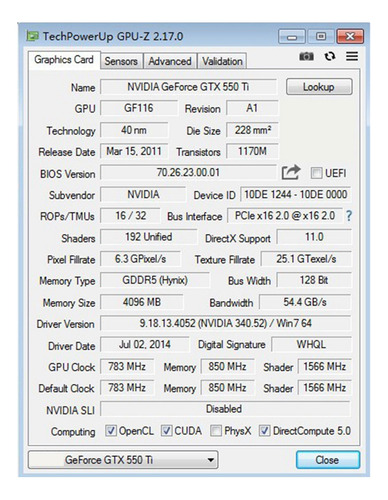This screenshot has width=388, height=500.
Task: Click the GPU-Z title bar app icon
Action: click(x=33, y=36)
